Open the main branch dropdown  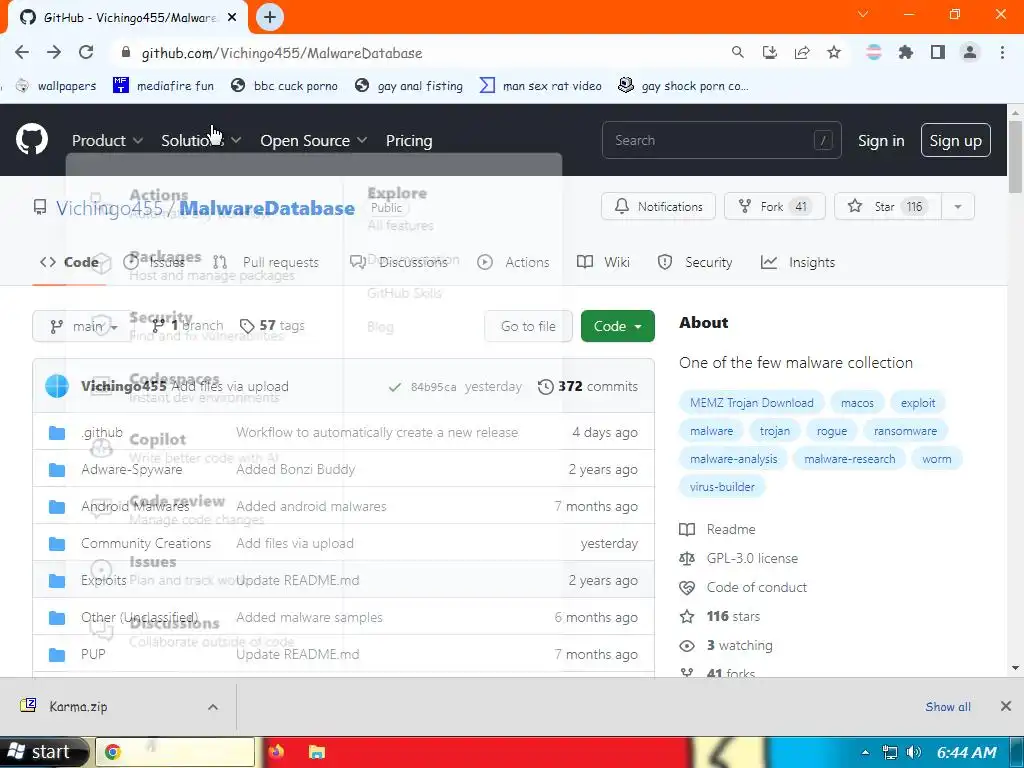(83, 326)
